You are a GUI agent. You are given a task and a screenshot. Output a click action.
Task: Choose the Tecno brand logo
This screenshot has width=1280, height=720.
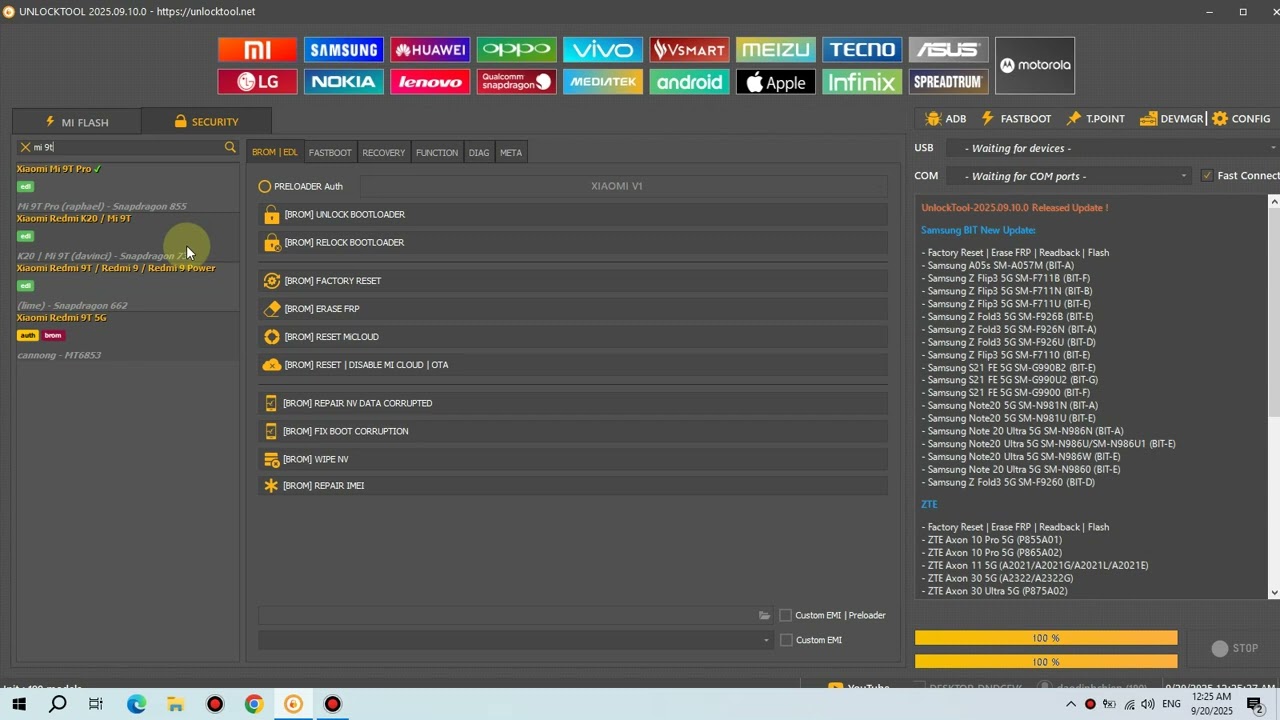pyautogui.click(x=862, y=50)
